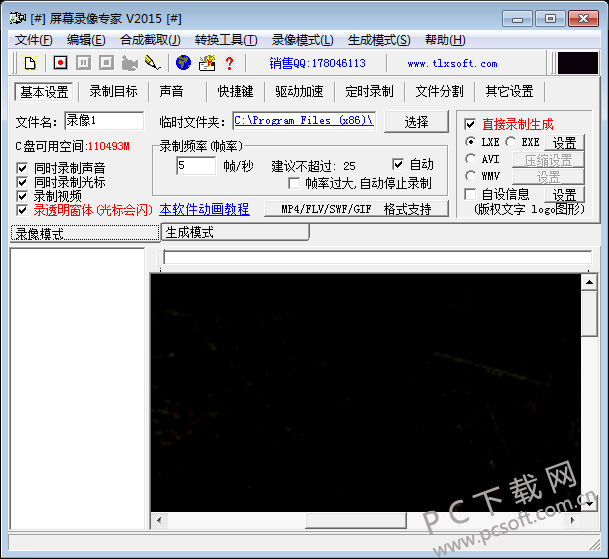Click the white file list panel
This screenshot has width=609, height=559.
77,388
